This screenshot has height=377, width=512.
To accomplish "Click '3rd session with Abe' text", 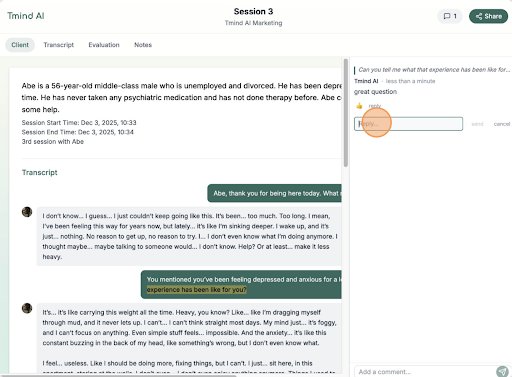I will 53,141.
